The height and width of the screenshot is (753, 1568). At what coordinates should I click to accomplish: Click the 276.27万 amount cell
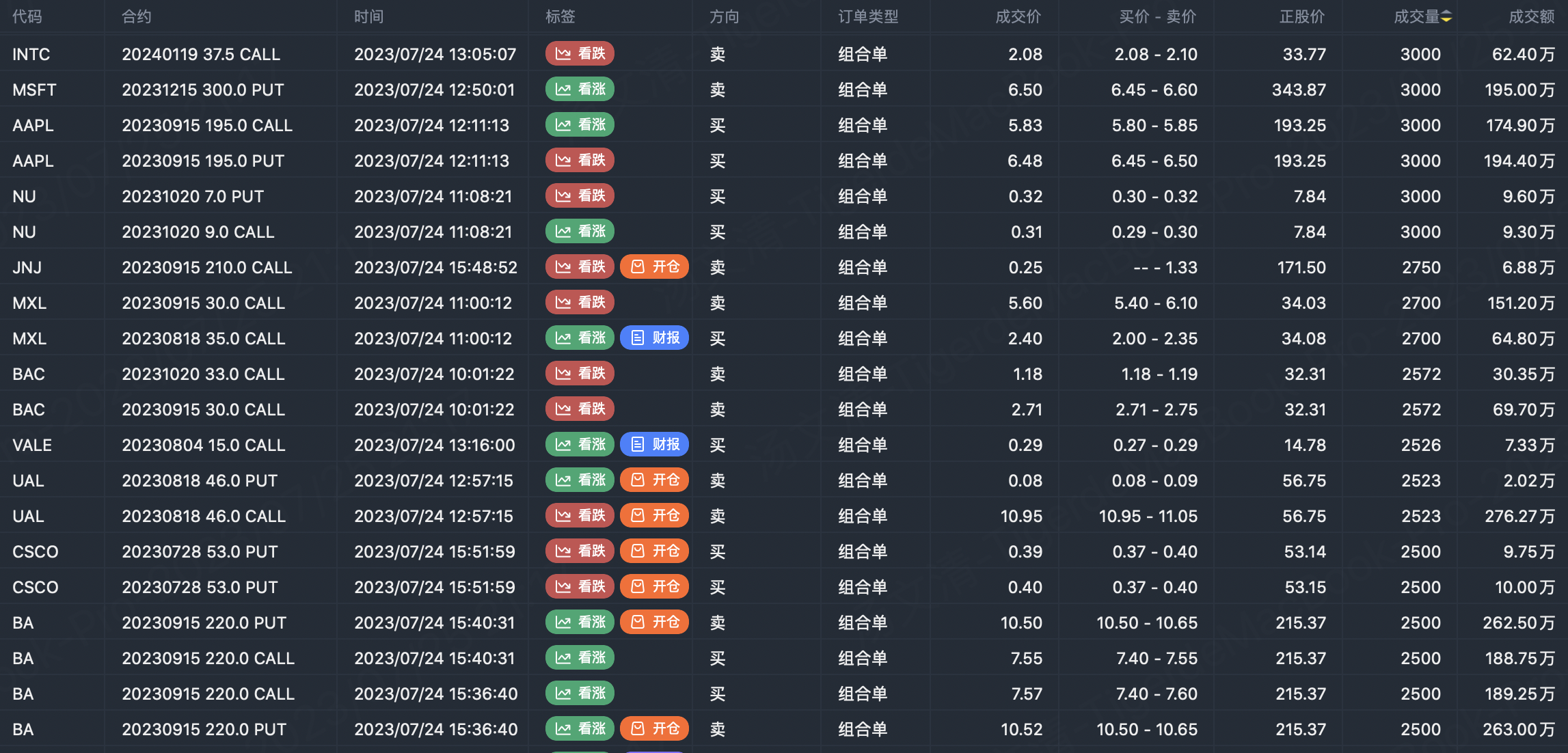click(1520, 516)
